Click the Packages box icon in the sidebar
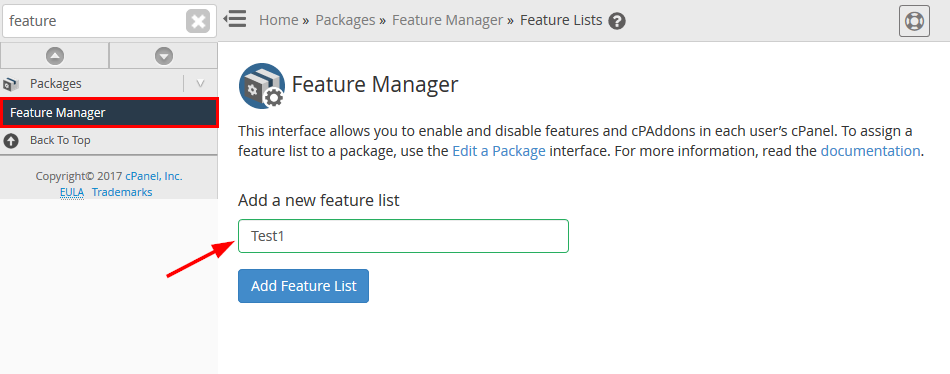This screenshot has width=950, height=374. point(11,84)
